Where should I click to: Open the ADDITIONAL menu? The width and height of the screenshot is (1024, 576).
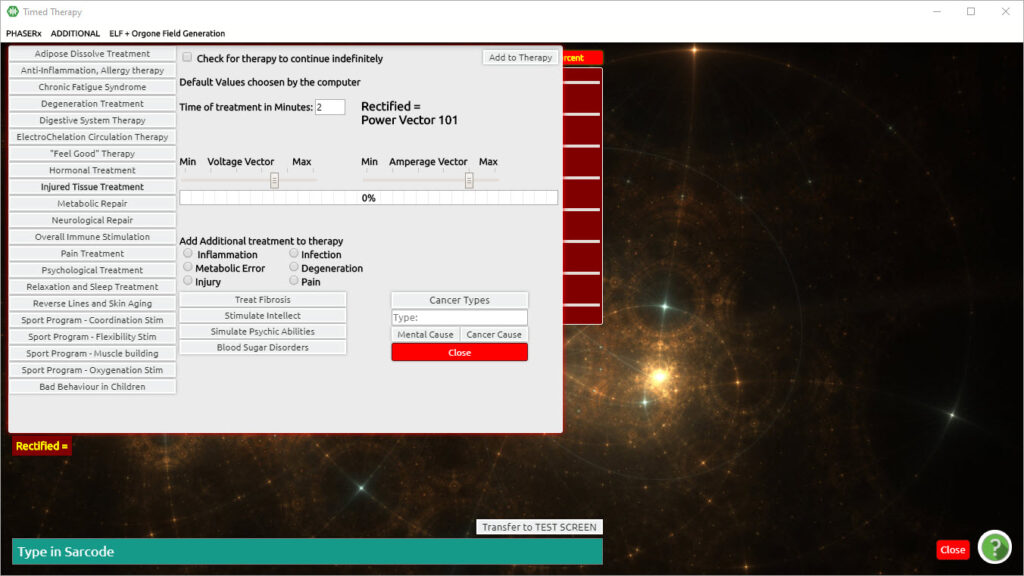pos(75,33)
